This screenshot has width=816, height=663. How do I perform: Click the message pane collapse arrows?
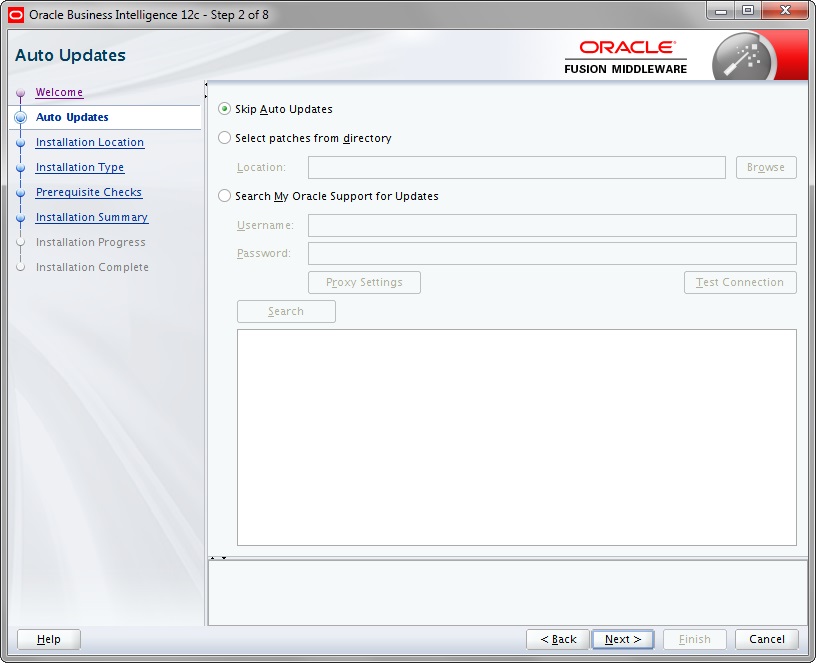(x=218, y=558)
